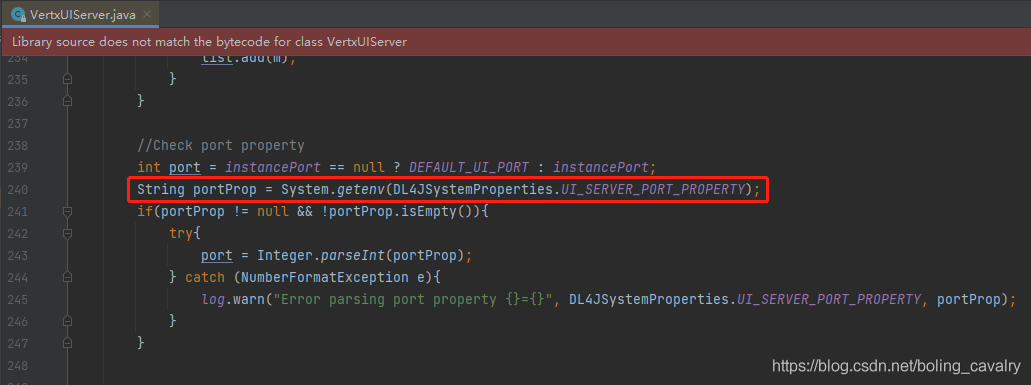
Task: Click 'int port' variable on line 239
Action: coord(168,168)
